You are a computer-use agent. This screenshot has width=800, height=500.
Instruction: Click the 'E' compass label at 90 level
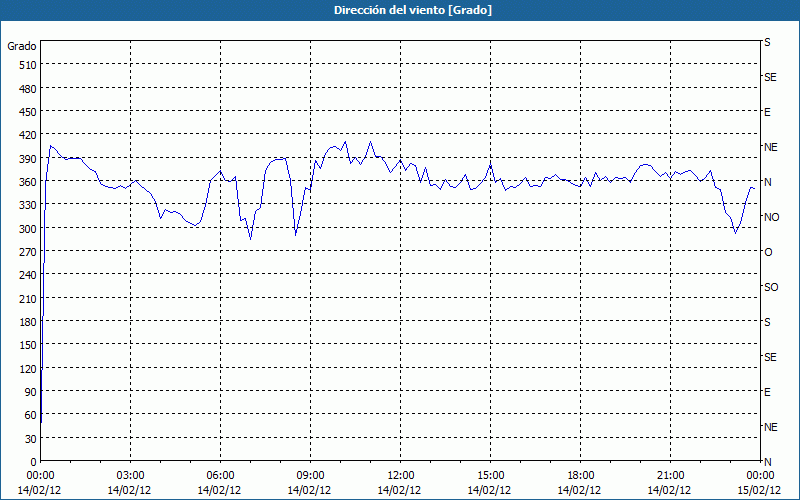click(767, 392)
